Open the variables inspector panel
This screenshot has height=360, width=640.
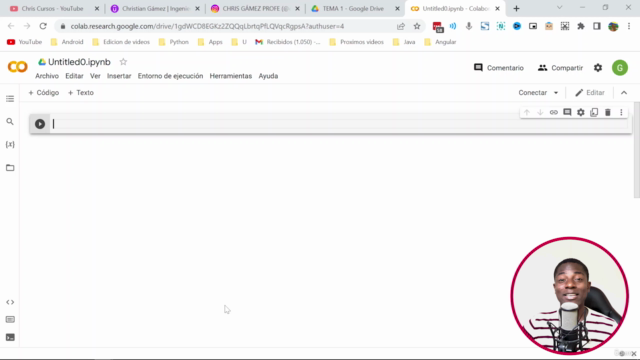(x=10, y=144)
